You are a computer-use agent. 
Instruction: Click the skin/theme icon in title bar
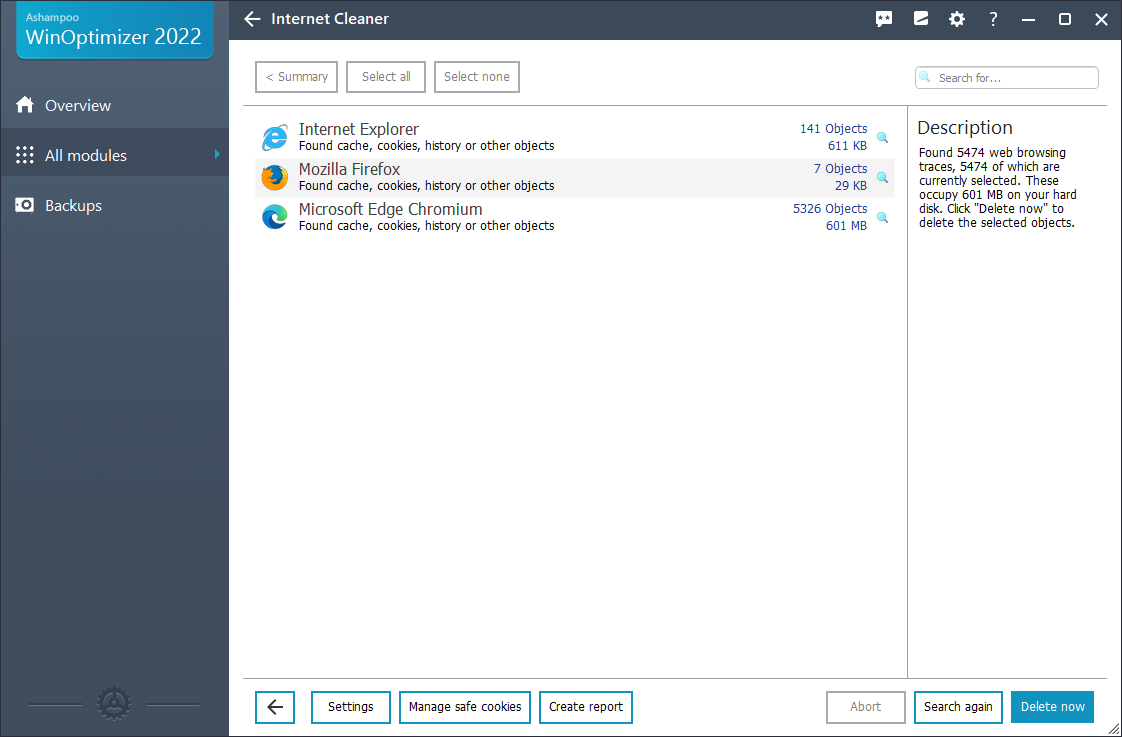coord(921,19)
